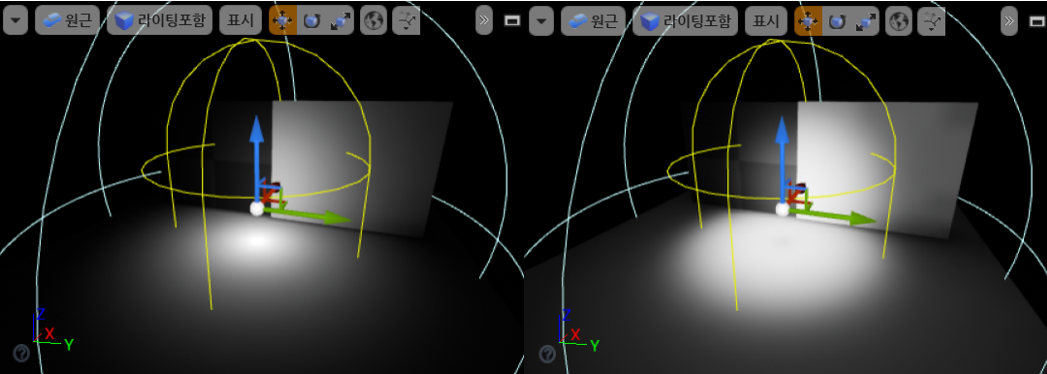Expand hidden toolbar items in left viewport
Viewport: 1047px width, 374px height.
(x=484, y=21)
